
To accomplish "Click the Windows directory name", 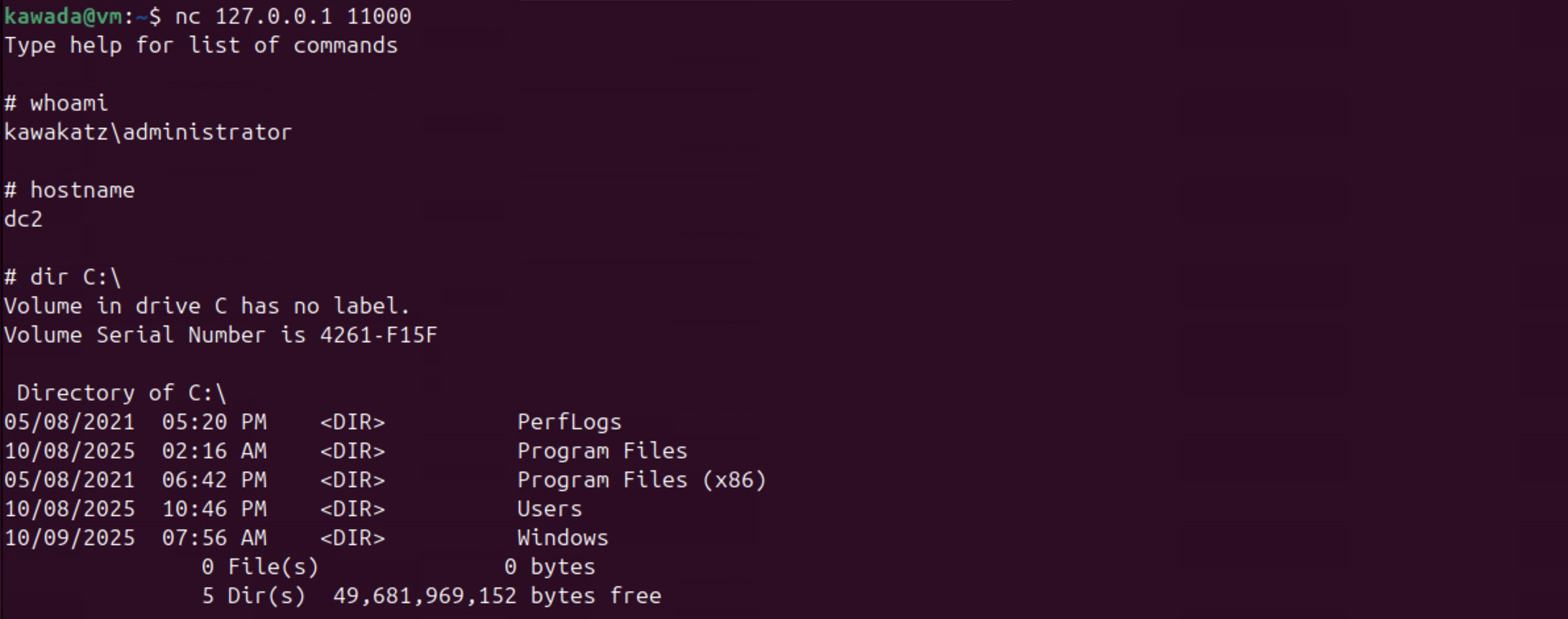I will click(x=562, y=538).
